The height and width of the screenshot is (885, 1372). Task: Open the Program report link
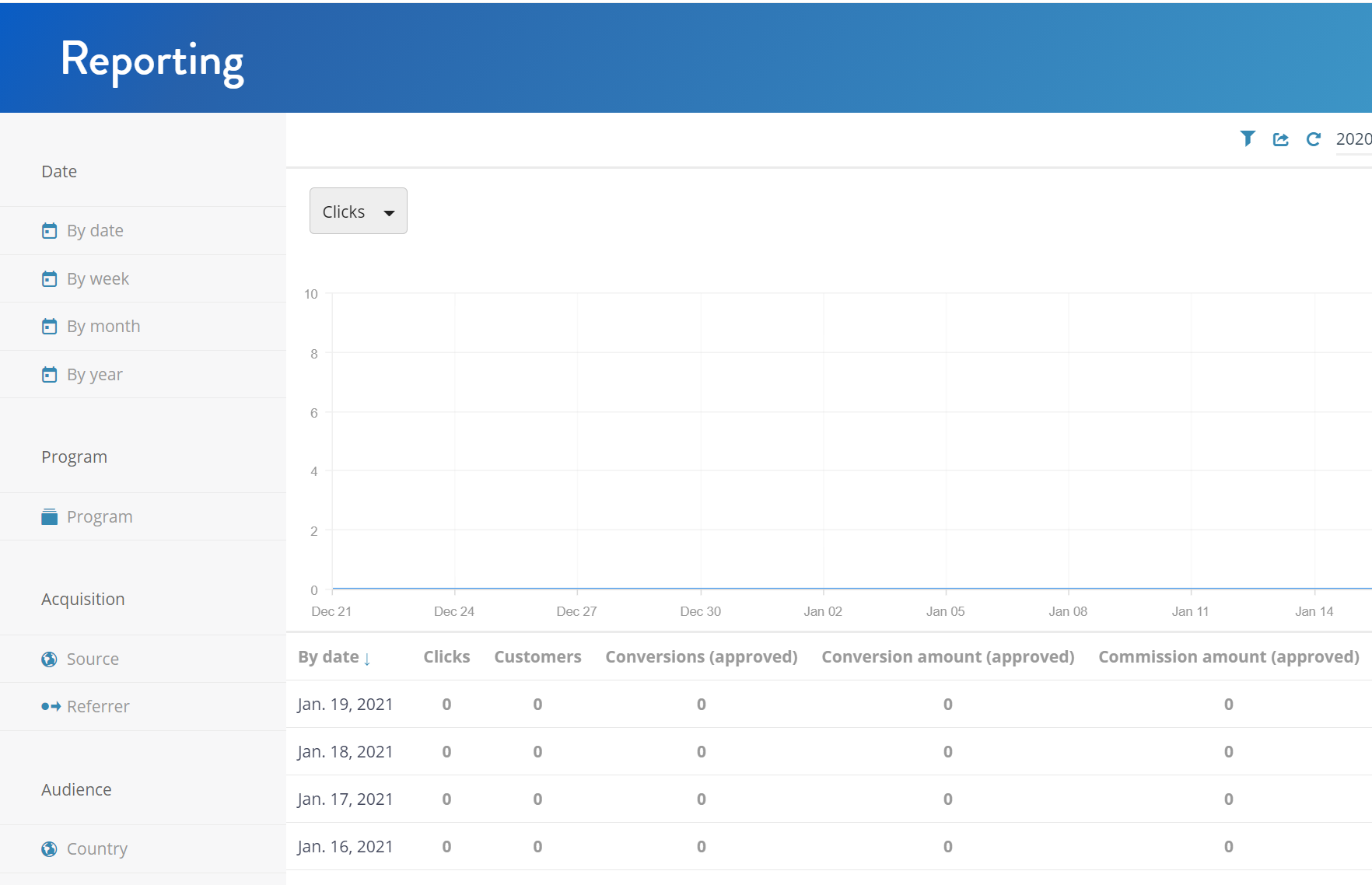[x=100, y=516]
